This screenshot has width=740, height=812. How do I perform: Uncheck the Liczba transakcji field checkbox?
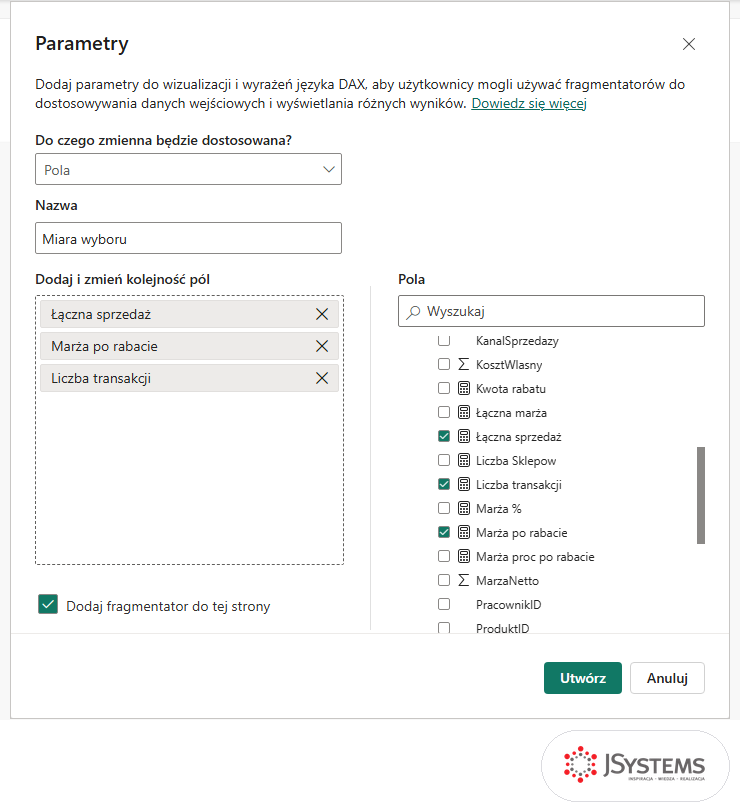(444, 484)
